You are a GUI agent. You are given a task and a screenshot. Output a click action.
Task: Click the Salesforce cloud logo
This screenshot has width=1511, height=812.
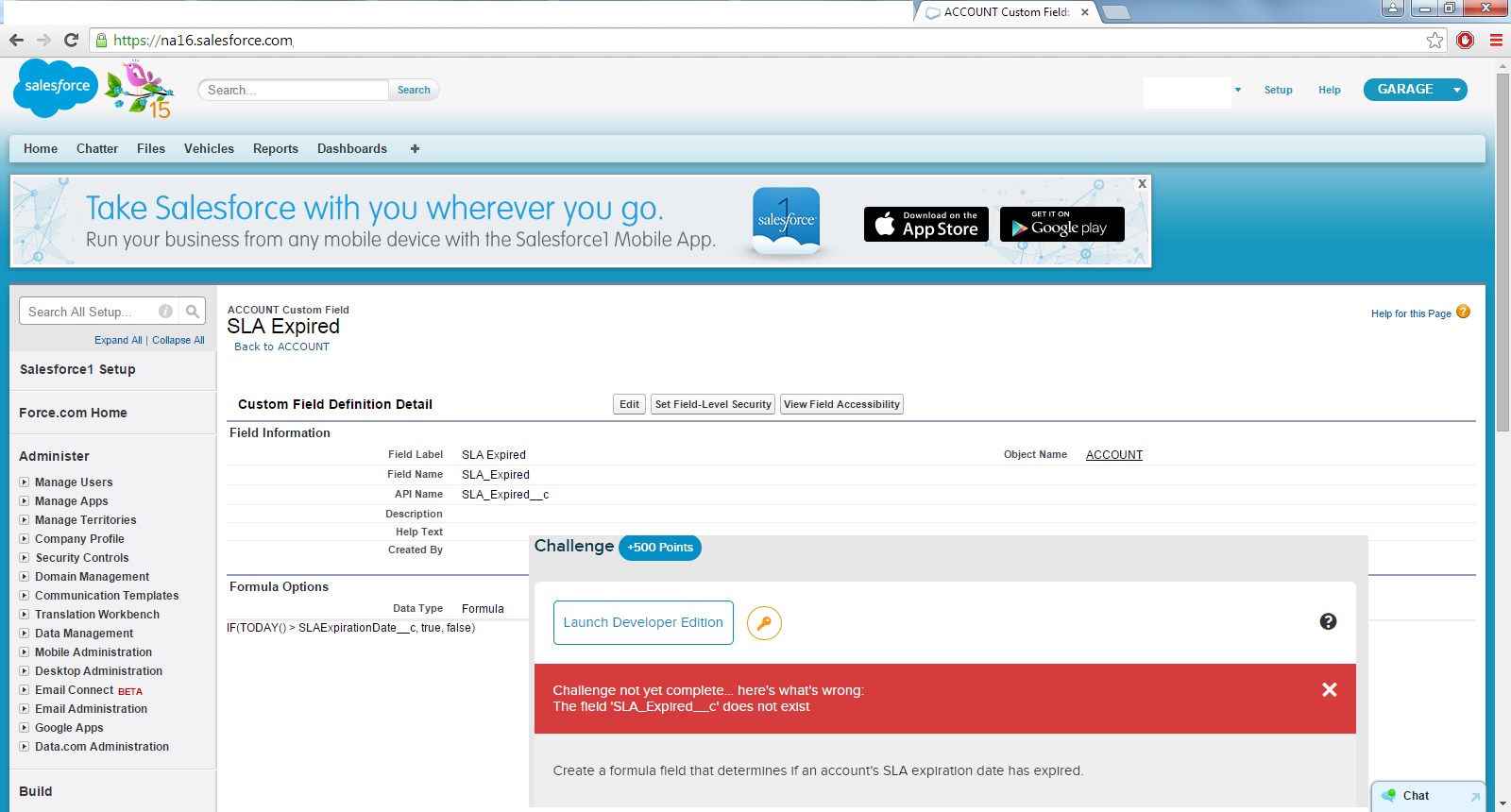(56, 88)
